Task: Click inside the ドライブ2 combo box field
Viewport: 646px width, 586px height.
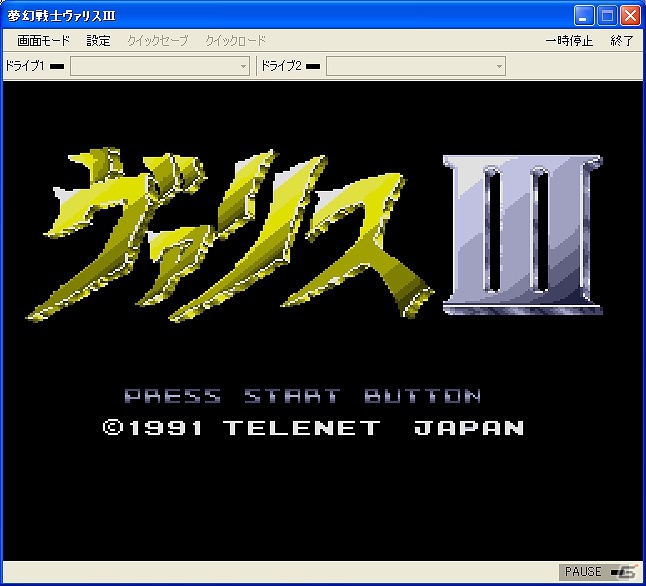Action: [416, 66]
